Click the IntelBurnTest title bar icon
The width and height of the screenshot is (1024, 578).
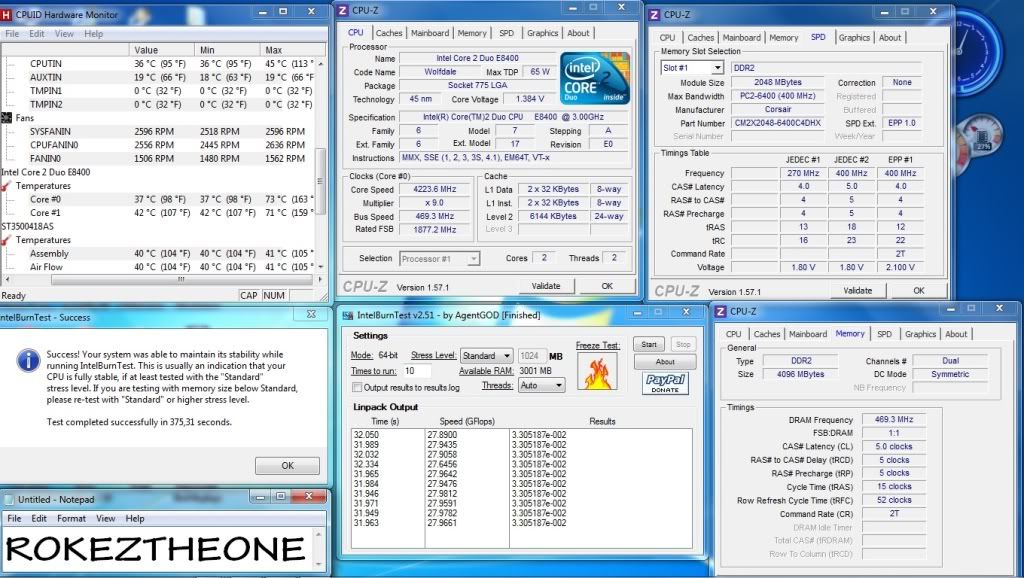(348, 315)
